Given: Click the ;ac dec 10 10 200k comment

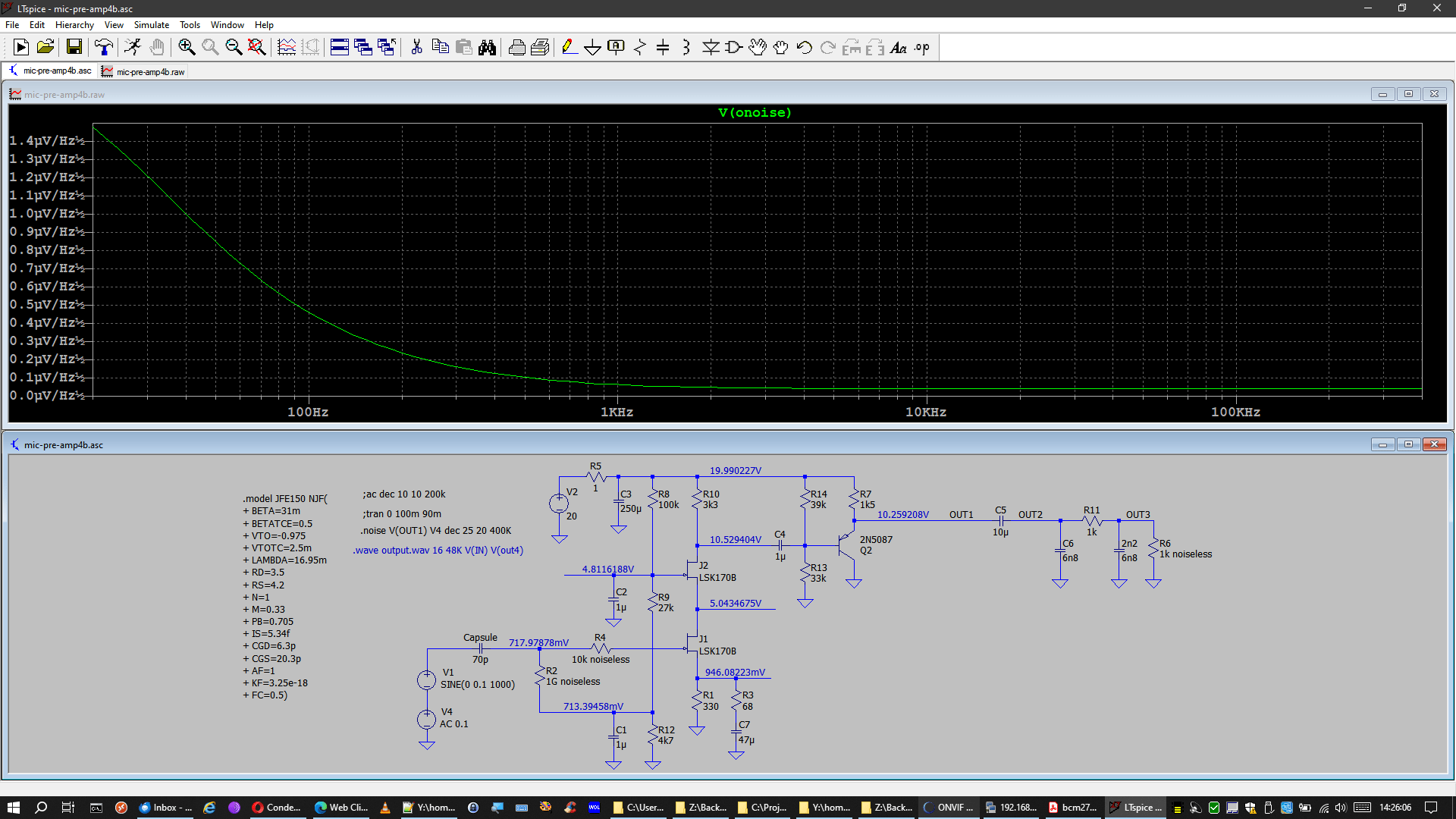Looking at the screenshot, I should pyautogui.click(x=404, y=494).
